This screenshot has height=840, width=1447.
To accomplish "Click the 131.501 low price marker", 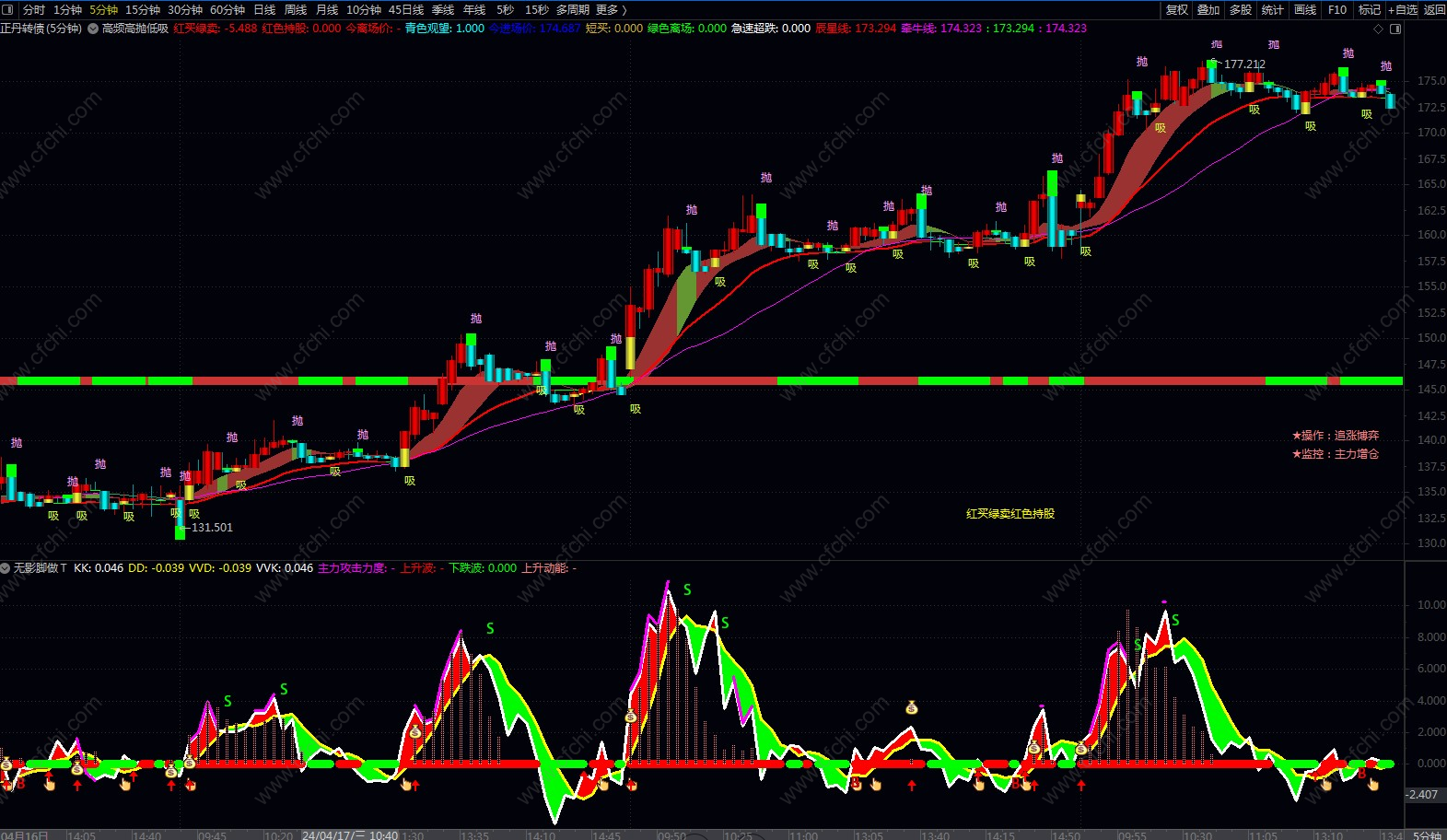I will tap(212, 528).
